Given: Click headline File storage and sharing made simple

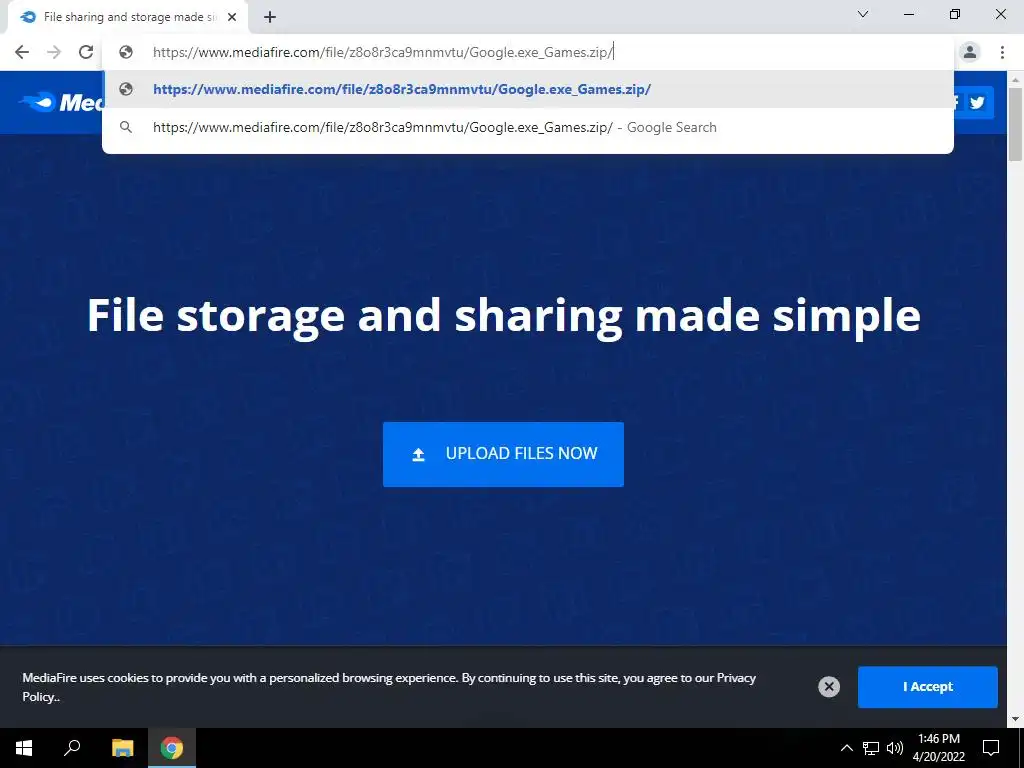Looking at the screenshot, I should point(504,315).
